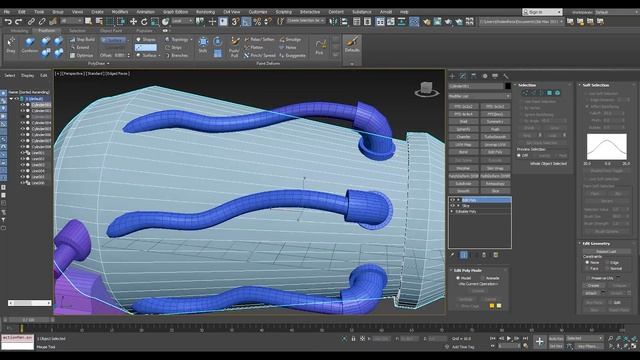Screen dimensions: 640x360
Task: Expand the PolyDraw panel arrow
Action: click(108, 64)
